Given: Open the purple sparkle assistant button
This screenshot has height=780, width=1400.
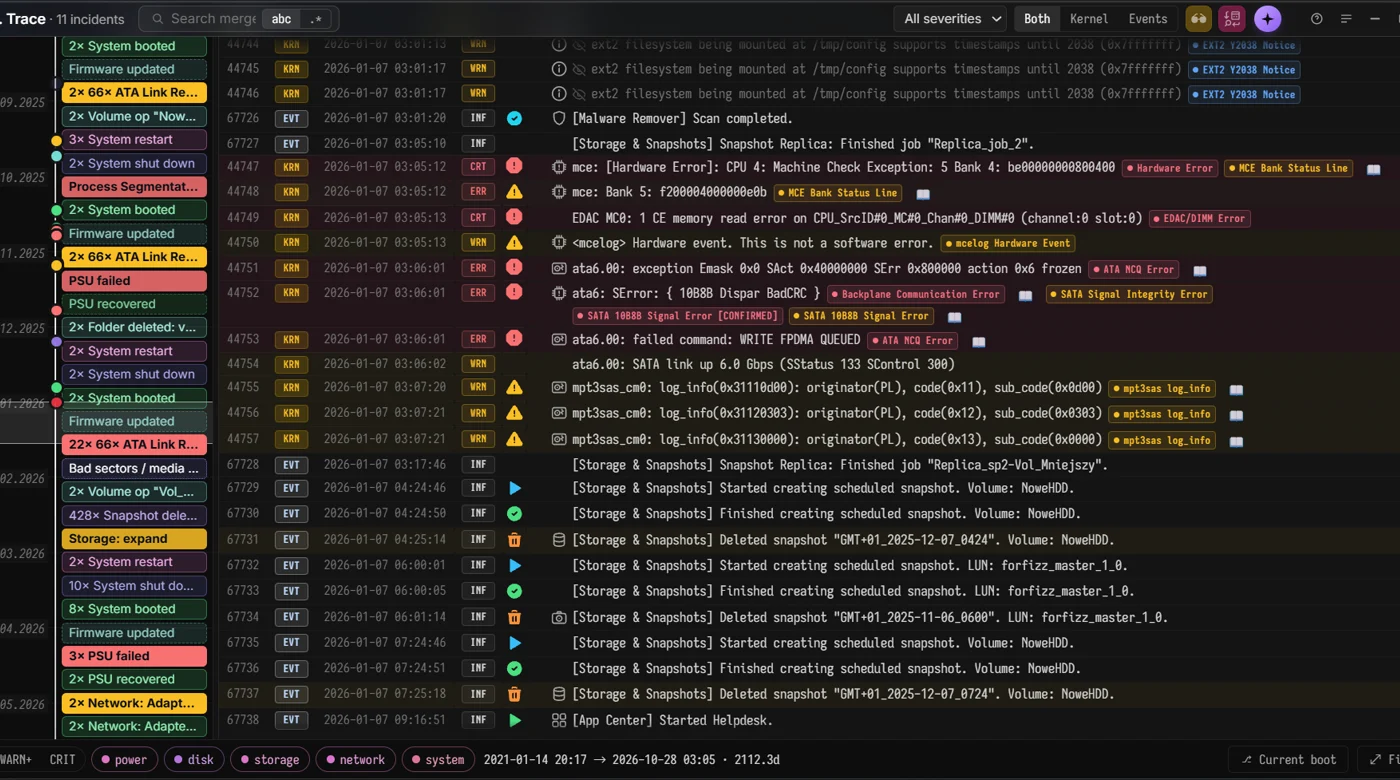Looking at the screenshot, I should click(1268, 19).
